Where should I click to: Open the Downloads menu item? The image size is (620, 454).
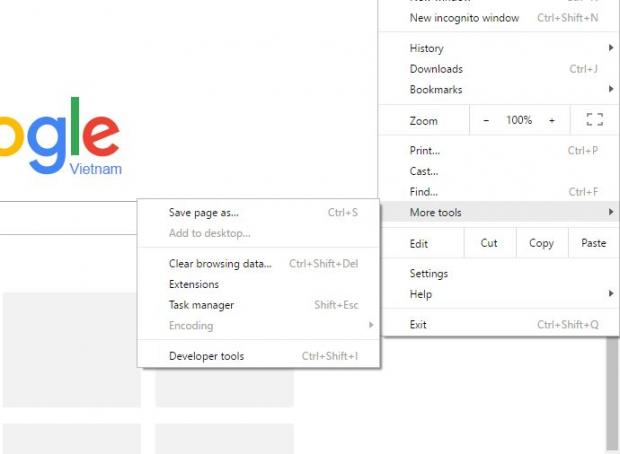(x=436, y=69)
